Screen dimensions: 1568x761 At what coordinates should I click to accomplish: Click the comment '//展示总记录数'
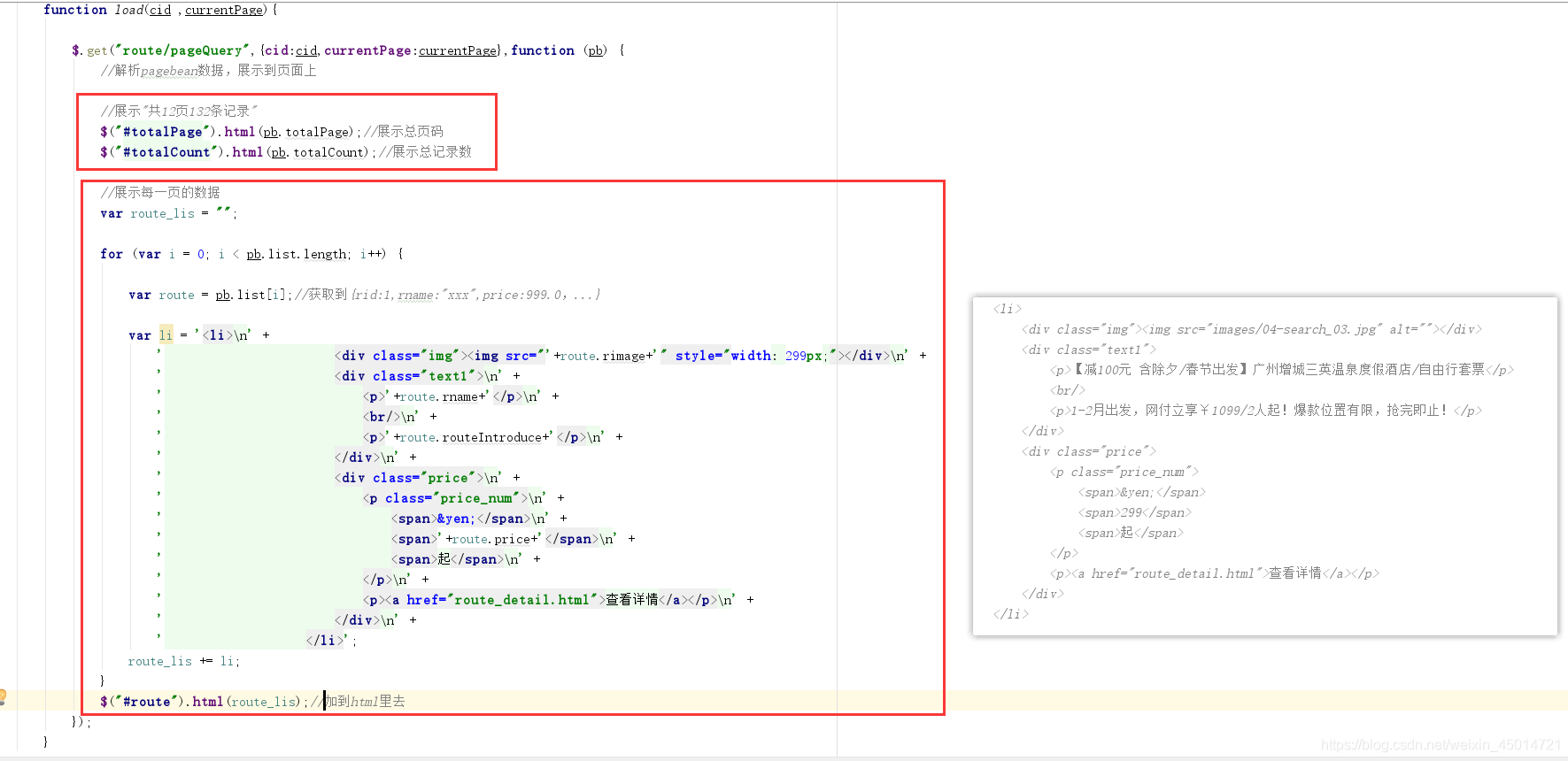426,152
